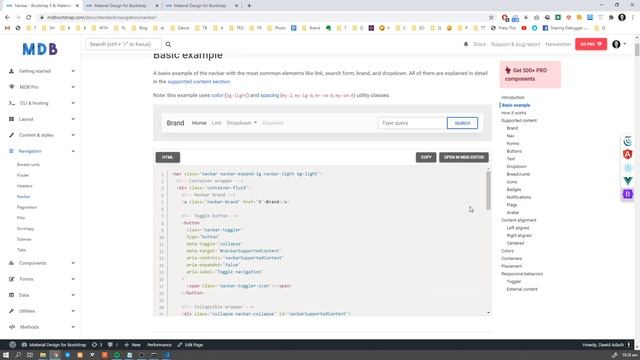Click the Gmail bookmark icon
Screen dimensions: 640x360
7,28
